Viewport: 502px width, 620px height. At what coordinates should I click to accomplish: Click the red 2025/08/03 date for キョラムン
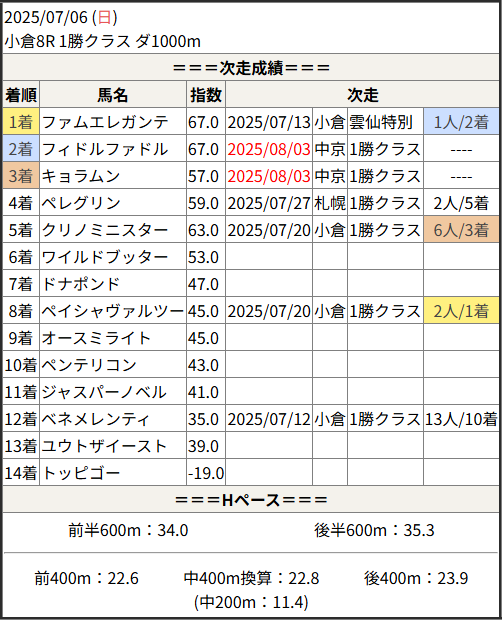pos(269,176)
